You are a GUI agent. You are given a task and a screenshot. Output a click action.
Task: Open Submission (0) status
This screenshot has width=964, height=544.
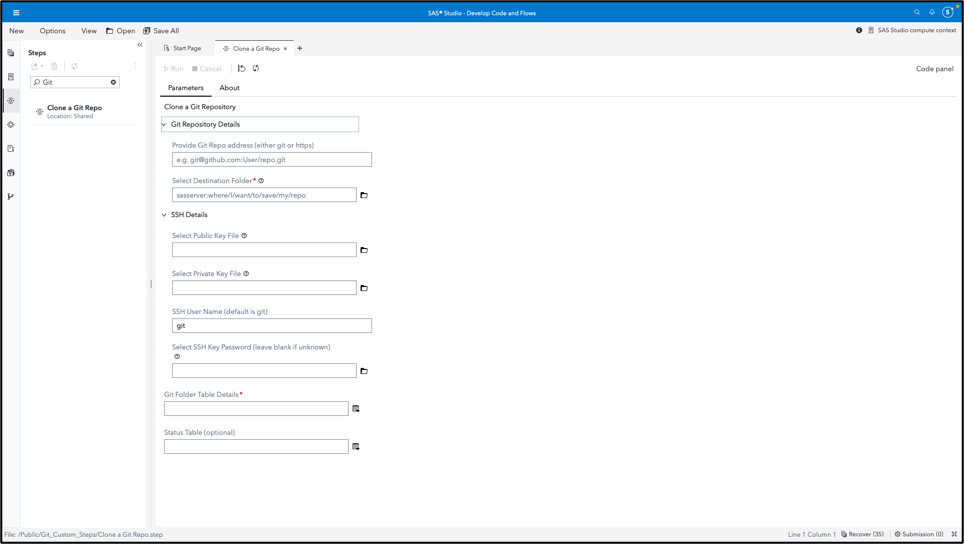(x=919, y=534)
